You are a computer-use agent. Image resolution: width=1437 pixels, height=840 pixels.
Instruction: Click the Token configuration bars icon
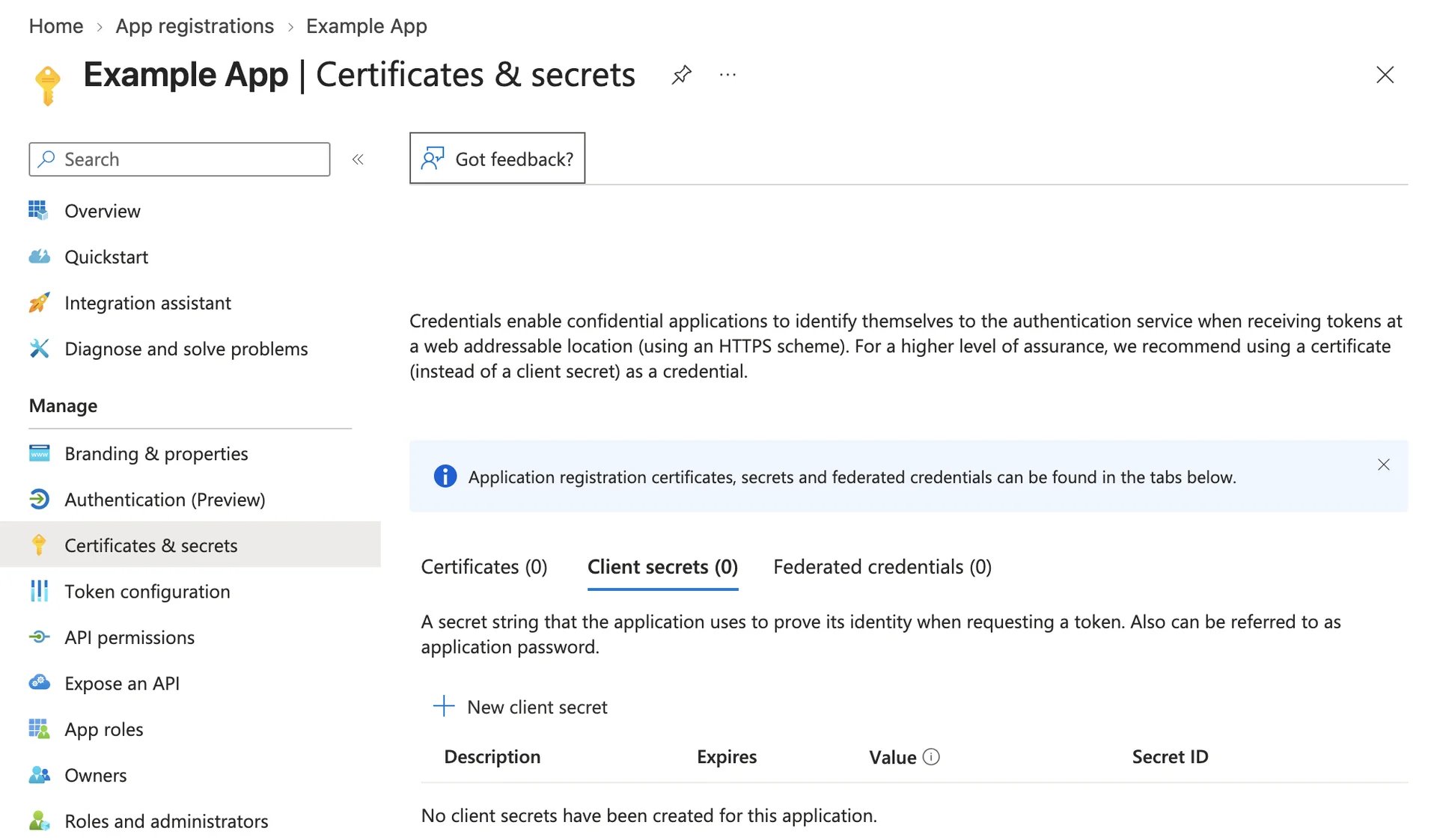tap(39, 591)
